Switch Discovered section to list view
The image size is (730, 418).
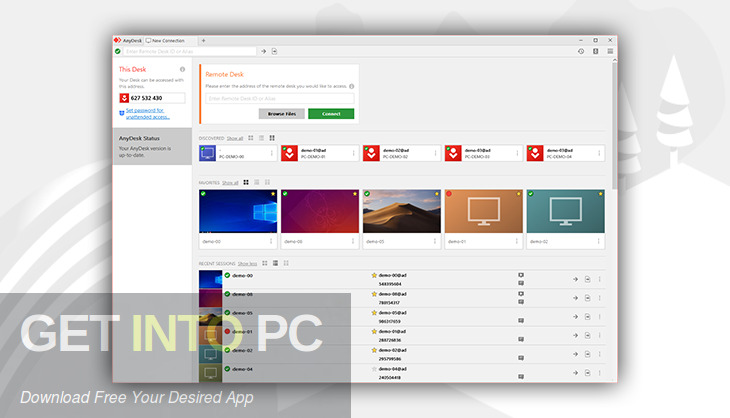tap(261, 138)
